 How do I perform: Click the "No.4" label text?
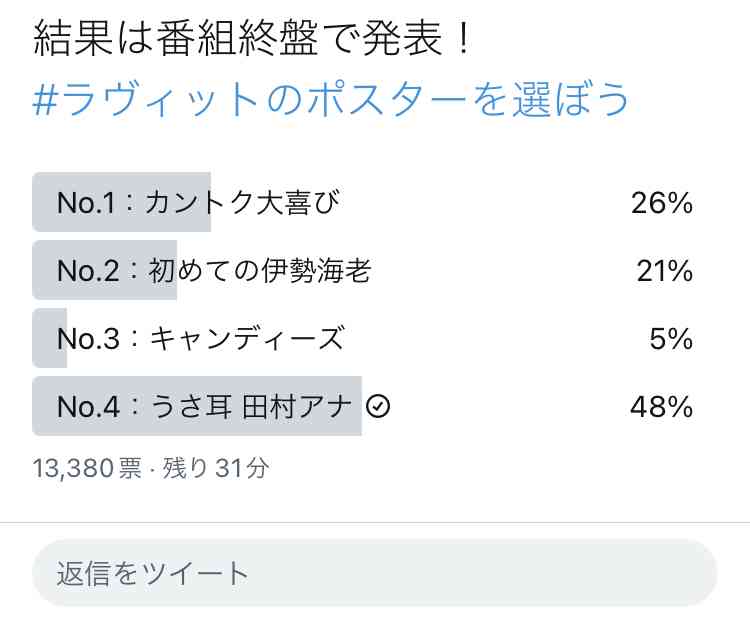88,407
